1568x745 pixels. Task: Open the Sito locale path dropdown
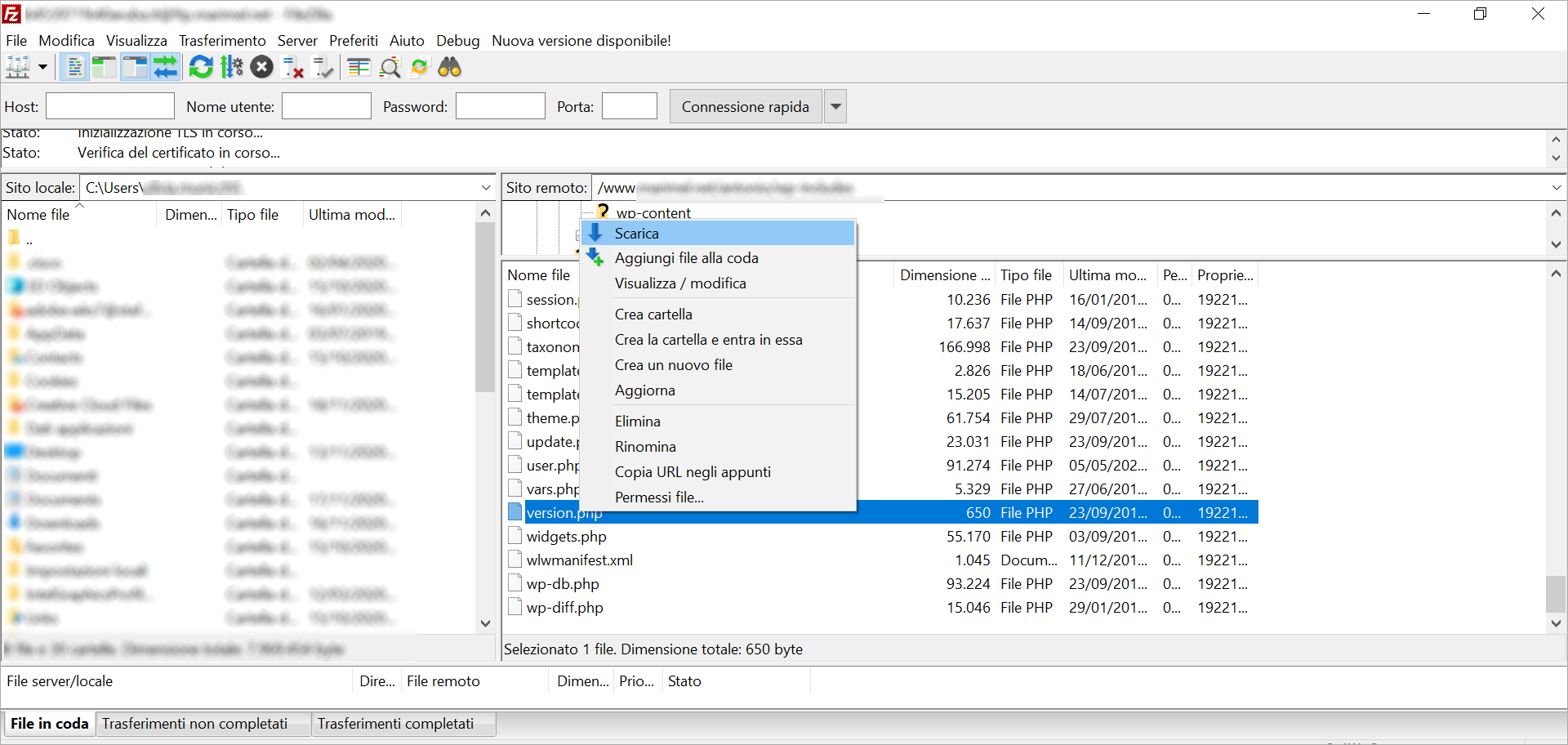pos(487,187)
